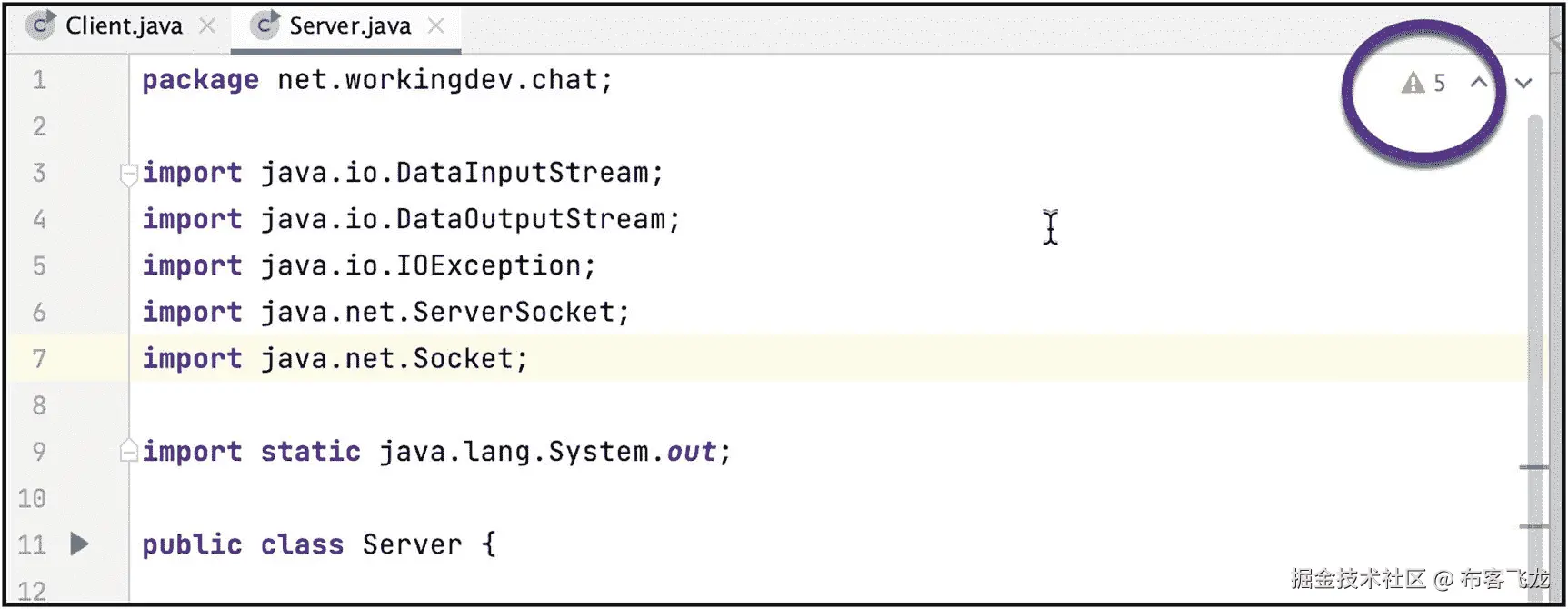1568x609 pixels.
Task: Click the upper warning stripe in scrollbar
Action: [1534, 468]
